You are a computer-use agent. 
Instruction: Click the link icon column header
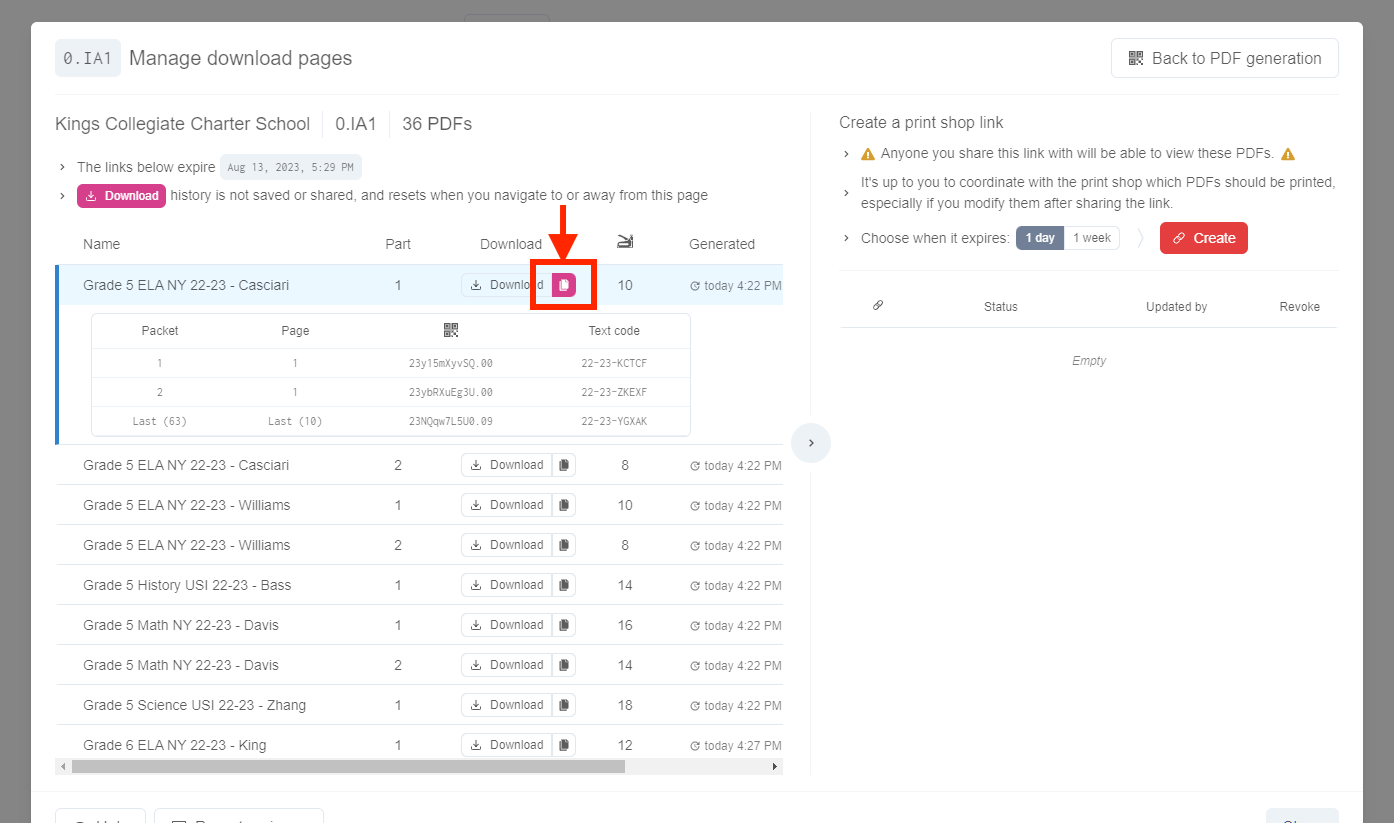point(878,306)
